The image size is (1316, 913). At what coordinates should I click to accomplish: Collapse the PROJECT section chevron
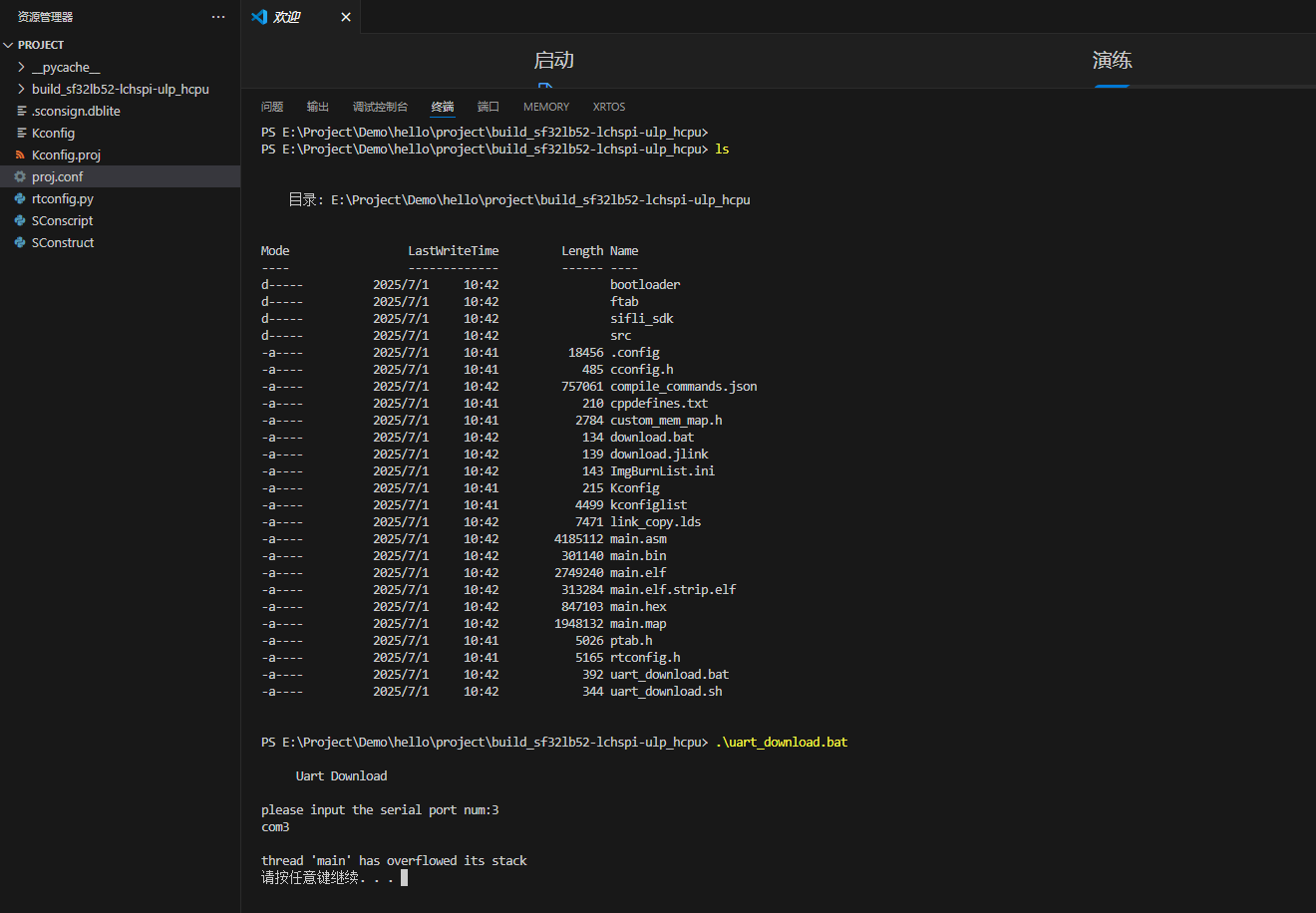tap(9, 45)
